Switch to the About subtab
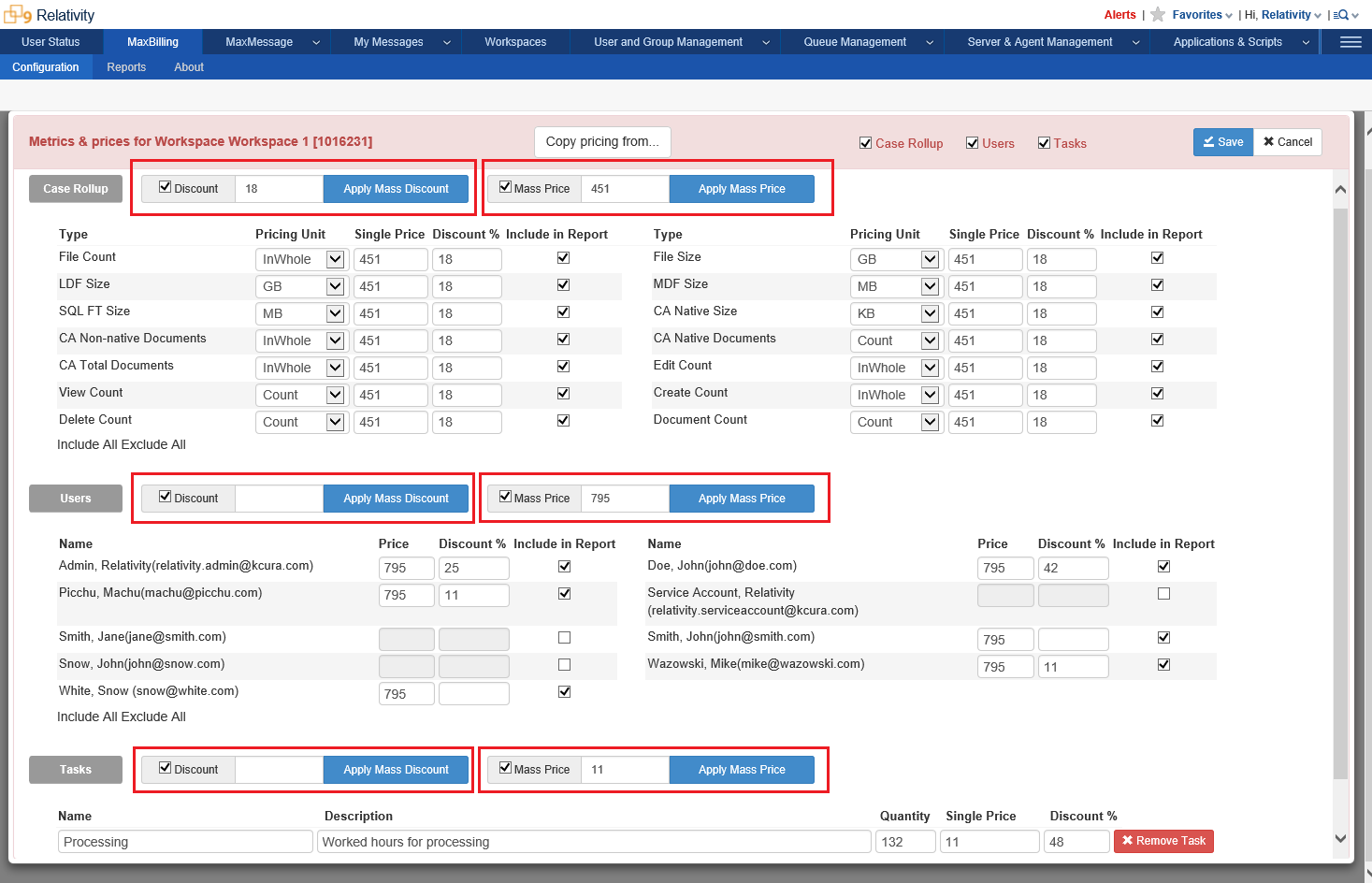This screenshot has width=1372, height=883. [x=189, y=67]
